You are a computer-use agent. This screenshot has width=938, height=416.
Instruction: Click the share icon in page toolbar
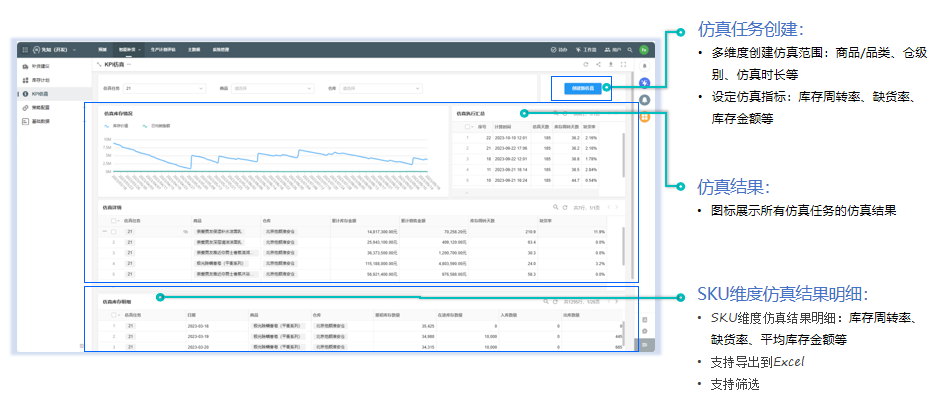(598, 65)
